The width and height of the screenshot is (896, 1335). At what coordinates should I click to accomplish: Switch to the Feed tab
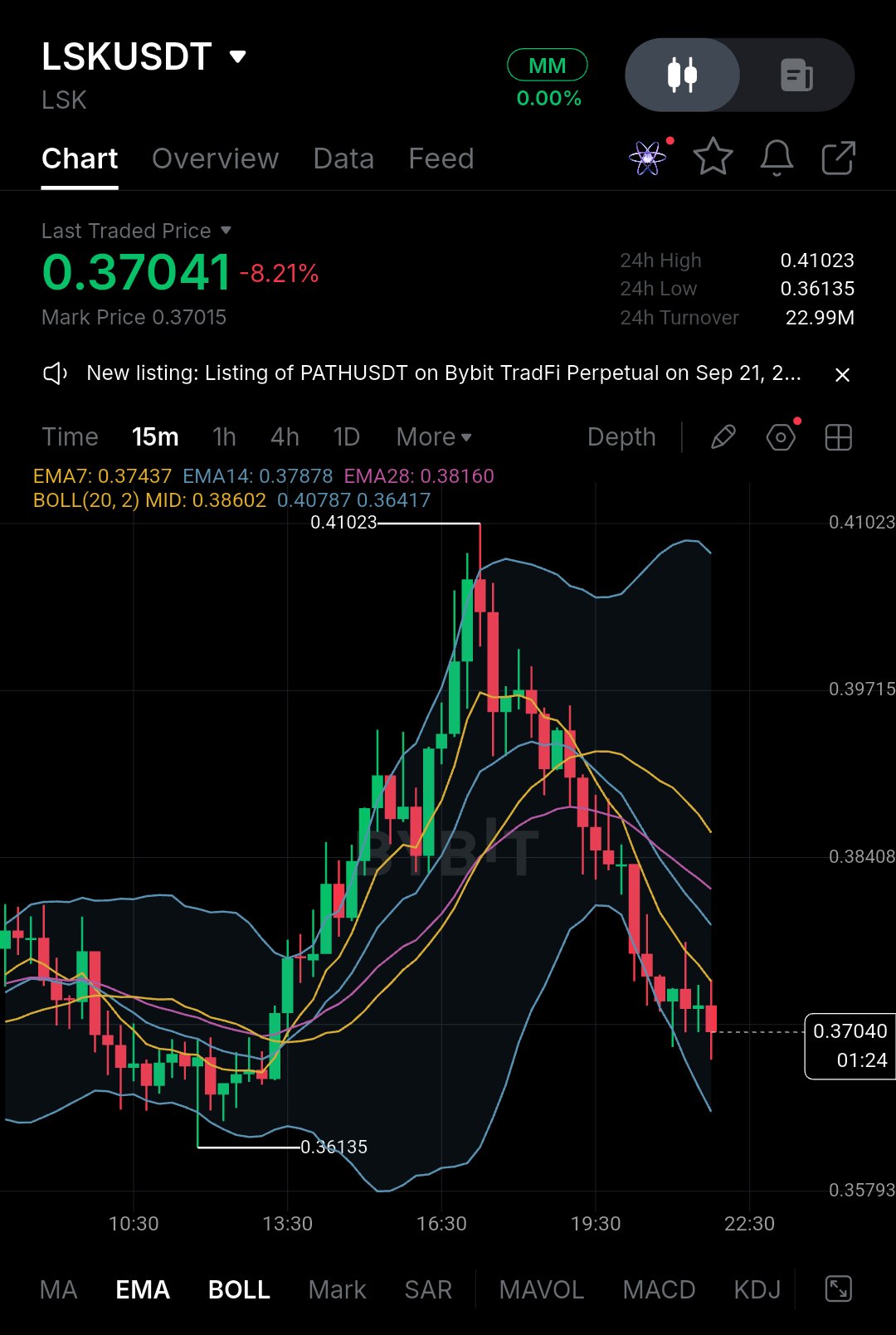click(x=441, y=158)
